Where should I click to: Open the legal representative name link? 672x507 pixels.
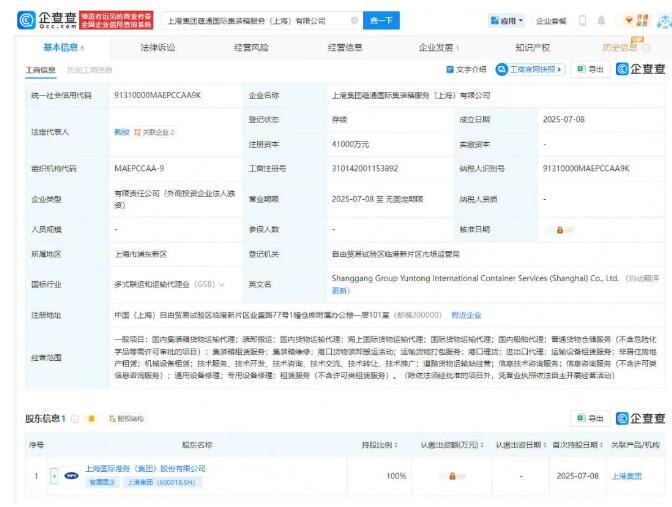point(122,132)
